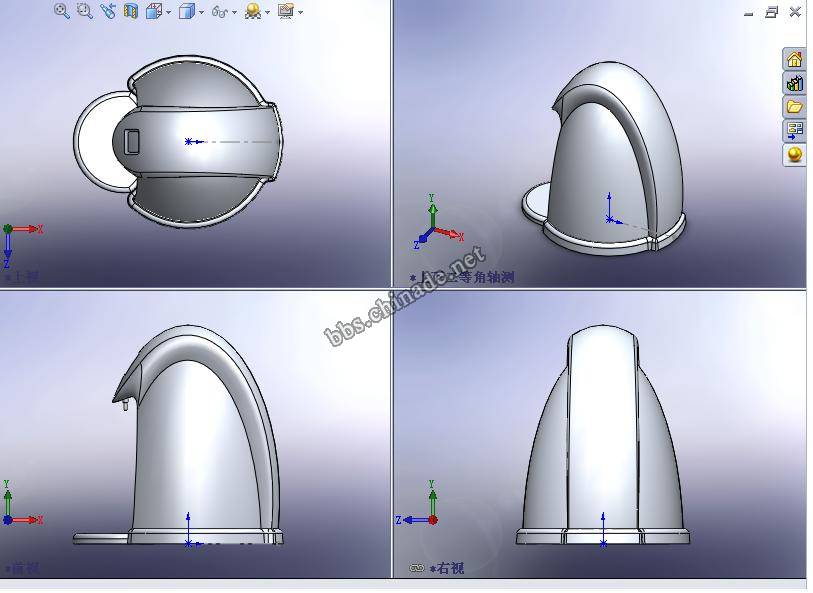Viewport: 813px width, 593px height.
Task: Click the Hide/Show Items glasses icon
Action: point(219,11)
